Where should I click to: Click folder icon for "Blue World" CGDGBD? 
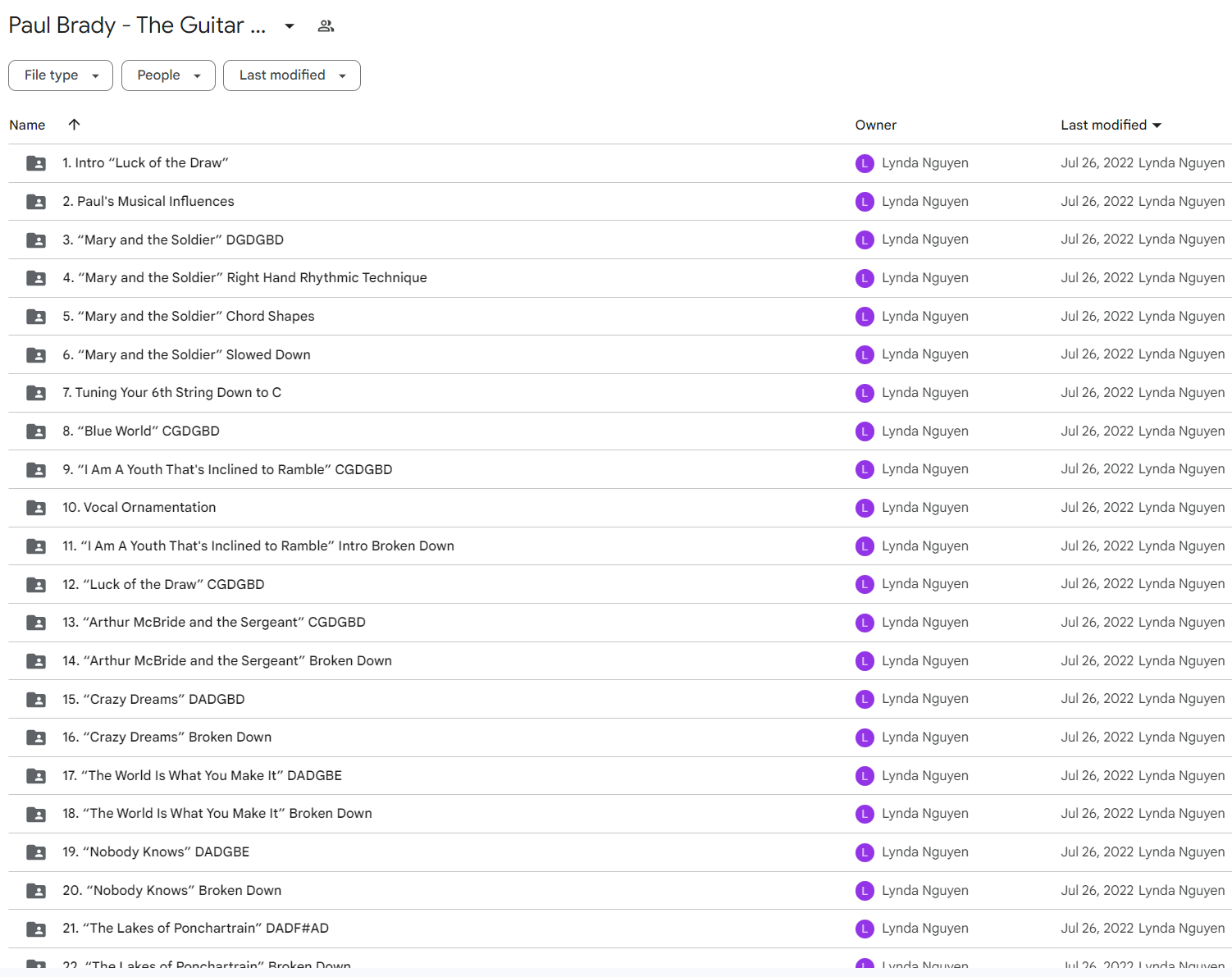tap(36, 431)
